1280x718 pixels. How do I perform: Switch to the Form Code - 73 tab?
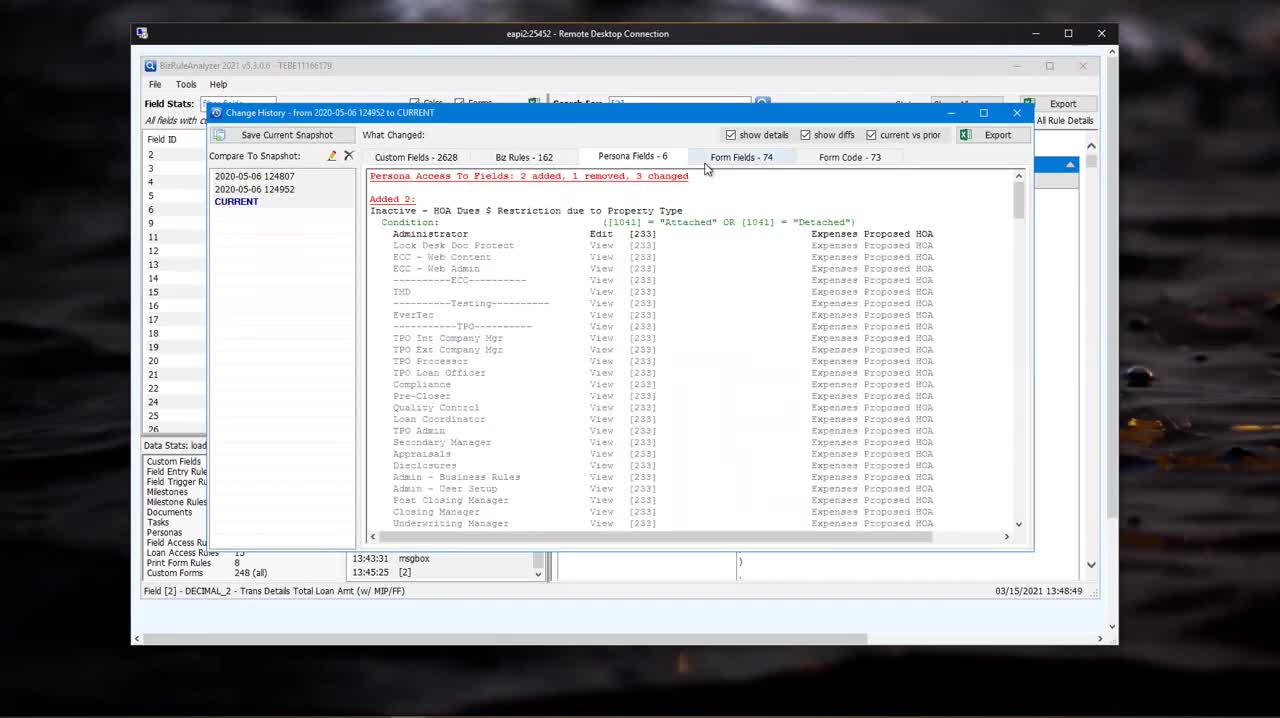pos(850,157)
